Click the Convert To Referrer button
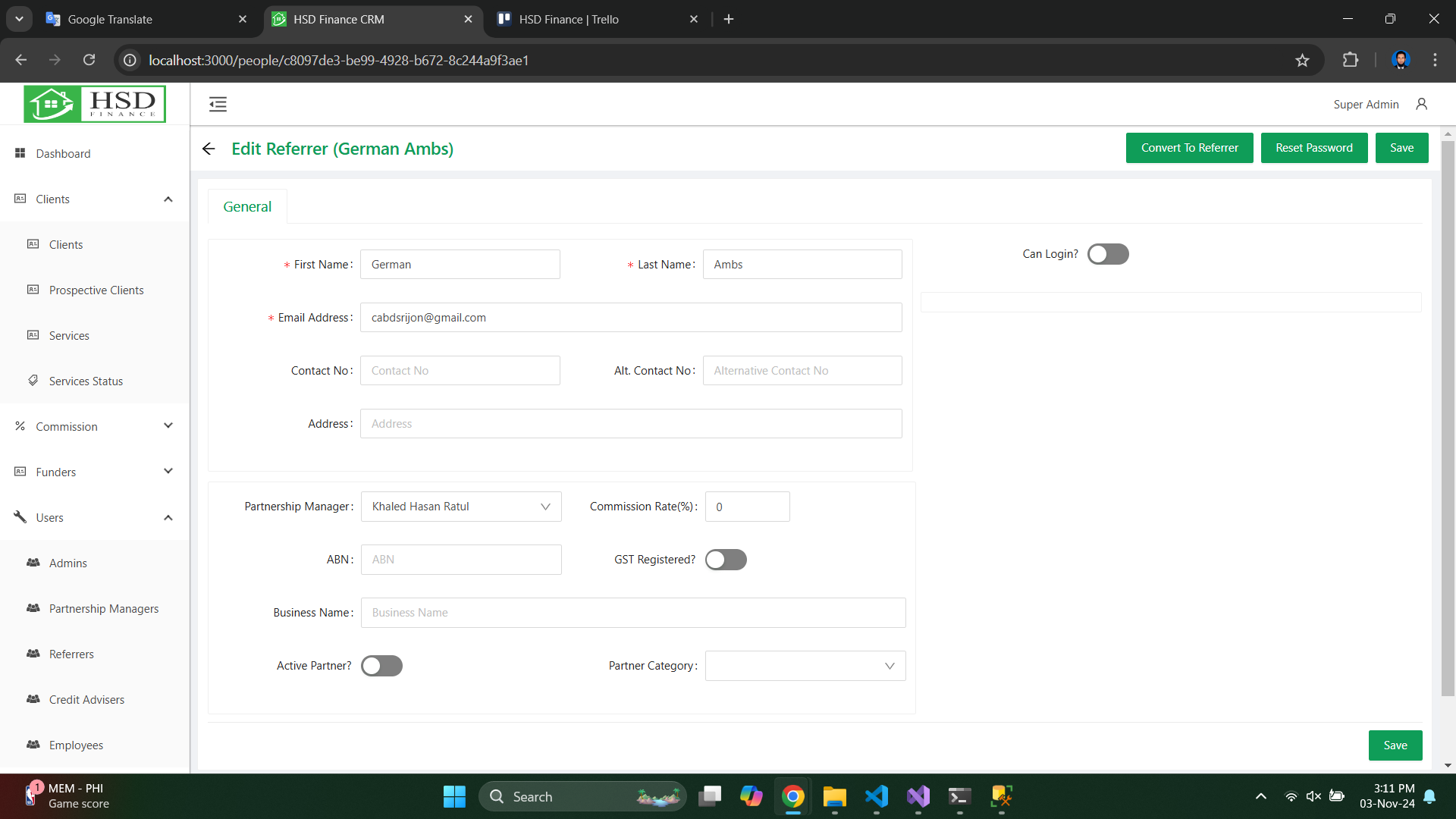The height and width of the screenshot is (819, 1456). pos(1189,148)
